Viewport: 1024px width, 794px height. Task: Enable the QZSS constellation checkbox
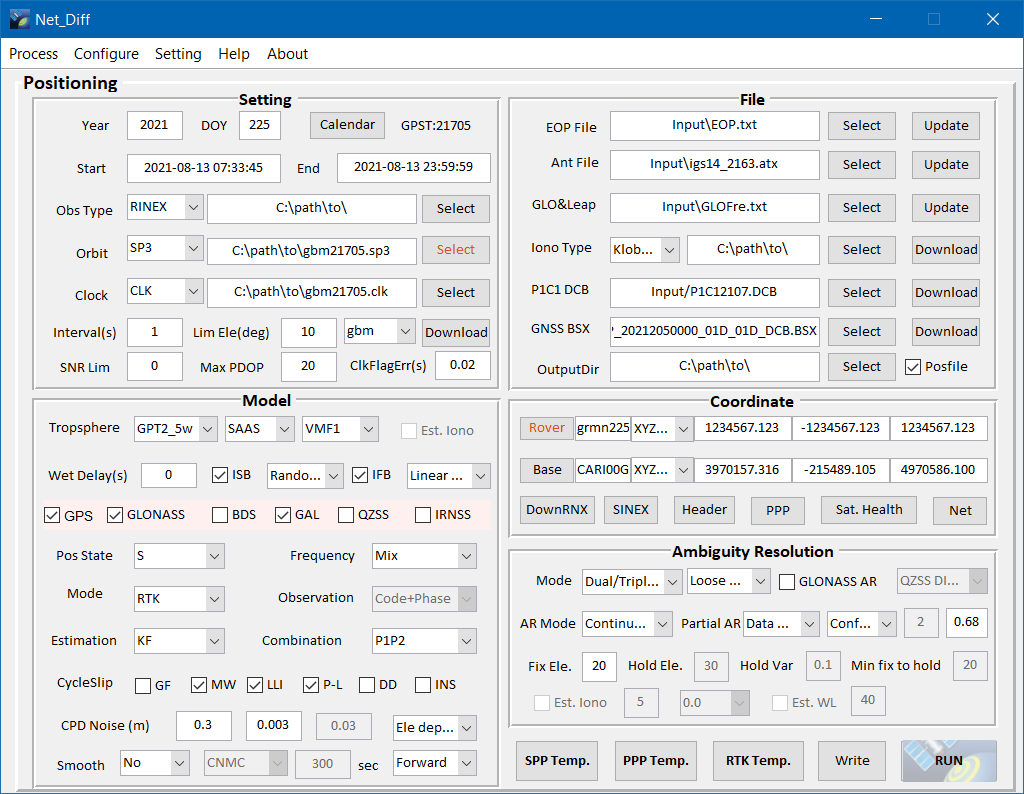point(346,515)
